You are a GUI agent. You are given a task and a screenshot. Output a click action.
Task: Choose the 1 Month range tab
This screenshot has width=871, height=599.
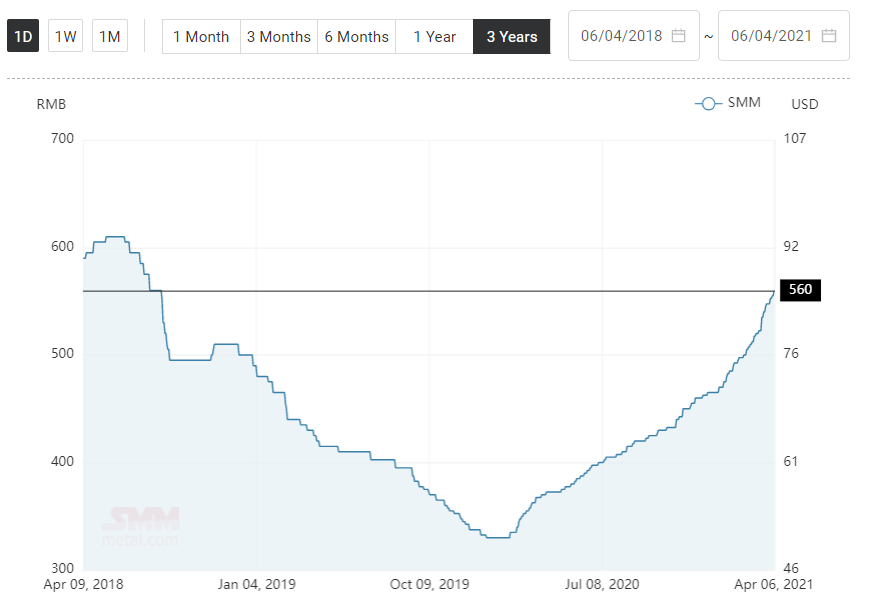201,37
